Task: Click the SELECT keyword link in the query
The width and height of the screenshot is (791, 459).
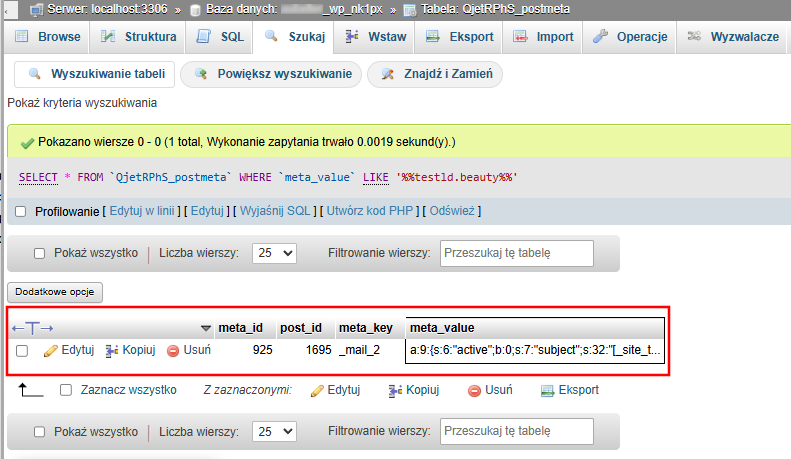Action: click(38, 178)
